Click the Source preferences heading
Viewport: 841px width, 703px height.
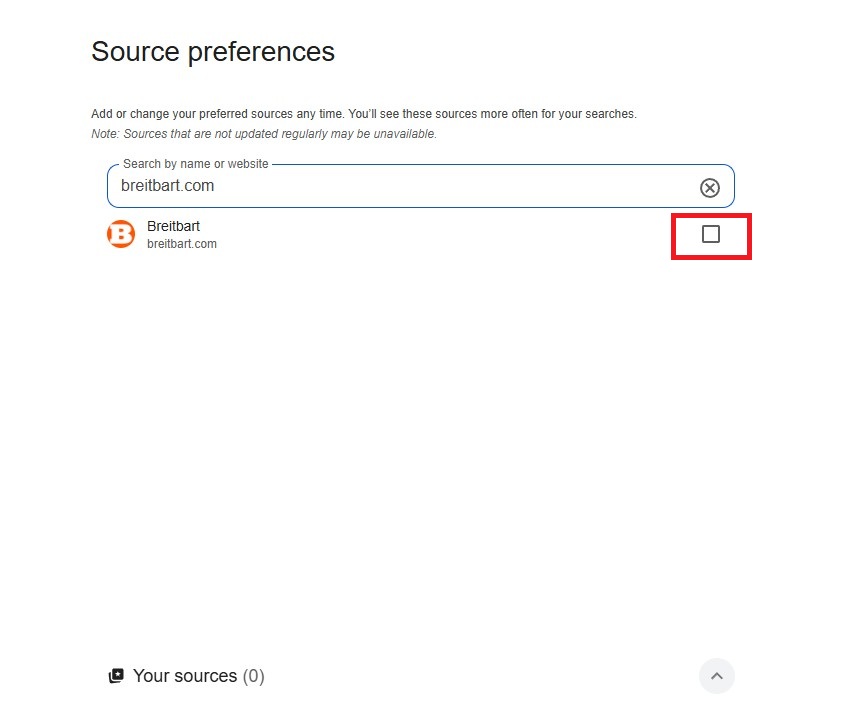212,51
